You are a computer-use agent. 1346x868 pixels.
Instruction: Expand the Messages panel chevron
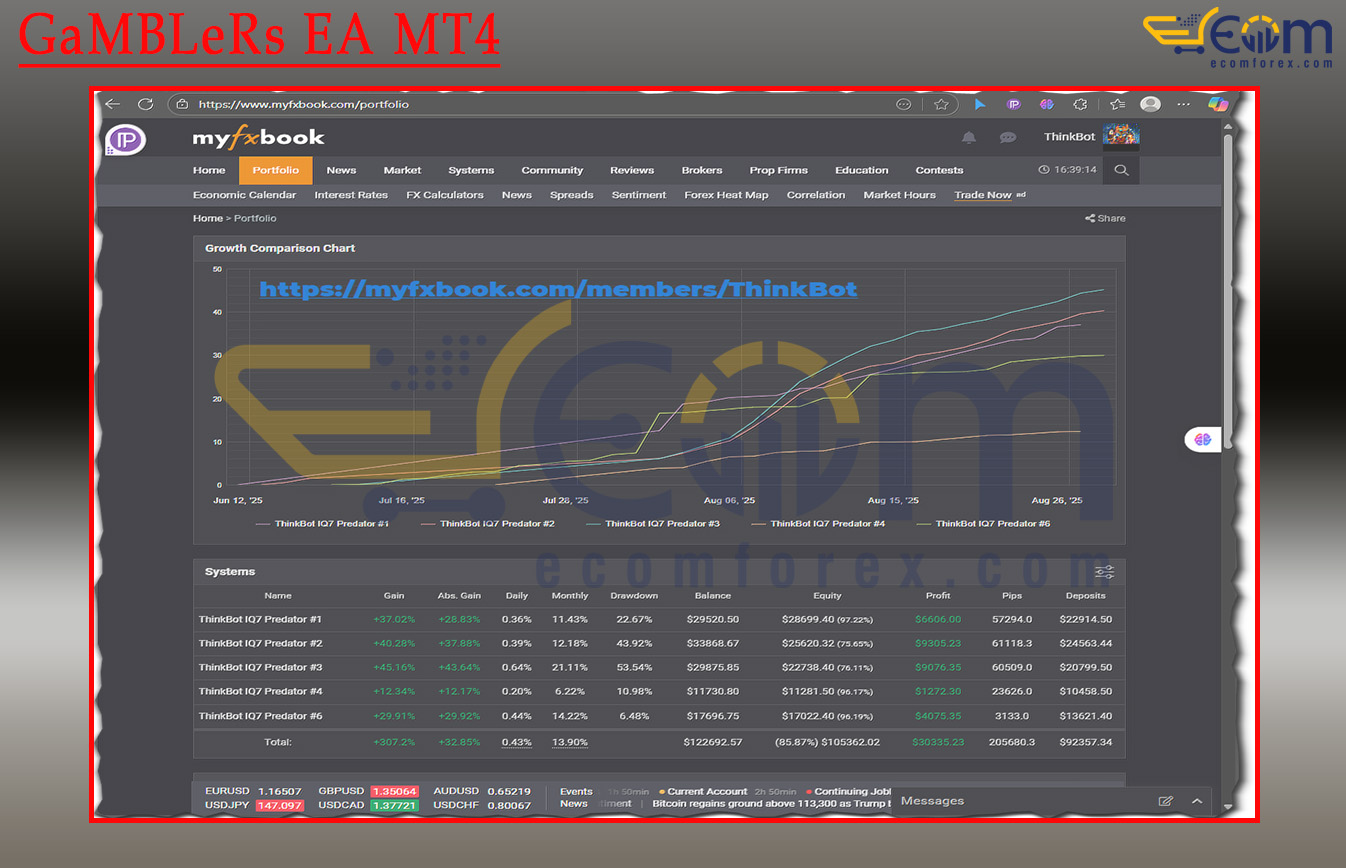1197,801
